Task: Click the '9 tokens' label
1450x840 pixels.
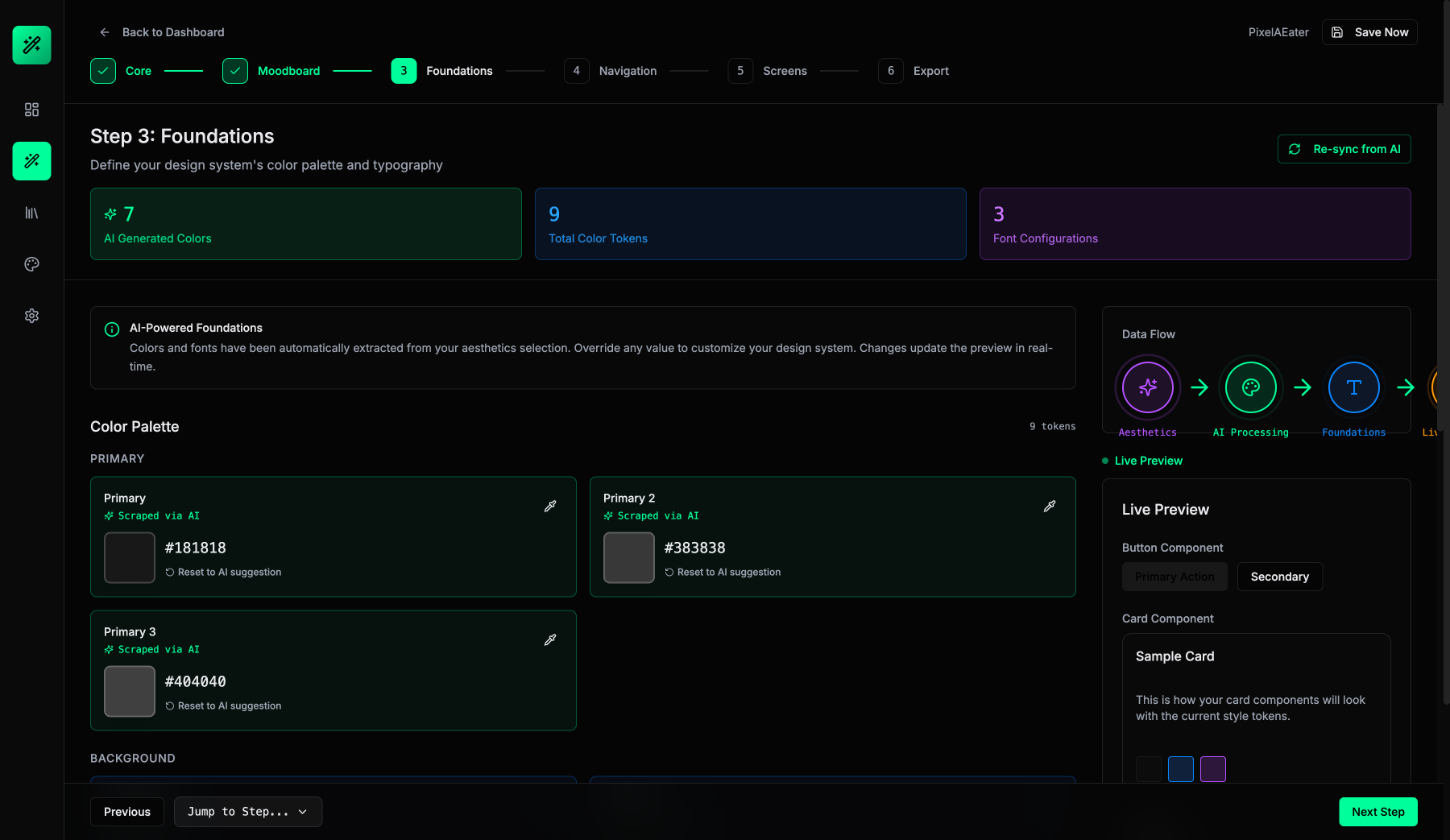Action: 1052,426
